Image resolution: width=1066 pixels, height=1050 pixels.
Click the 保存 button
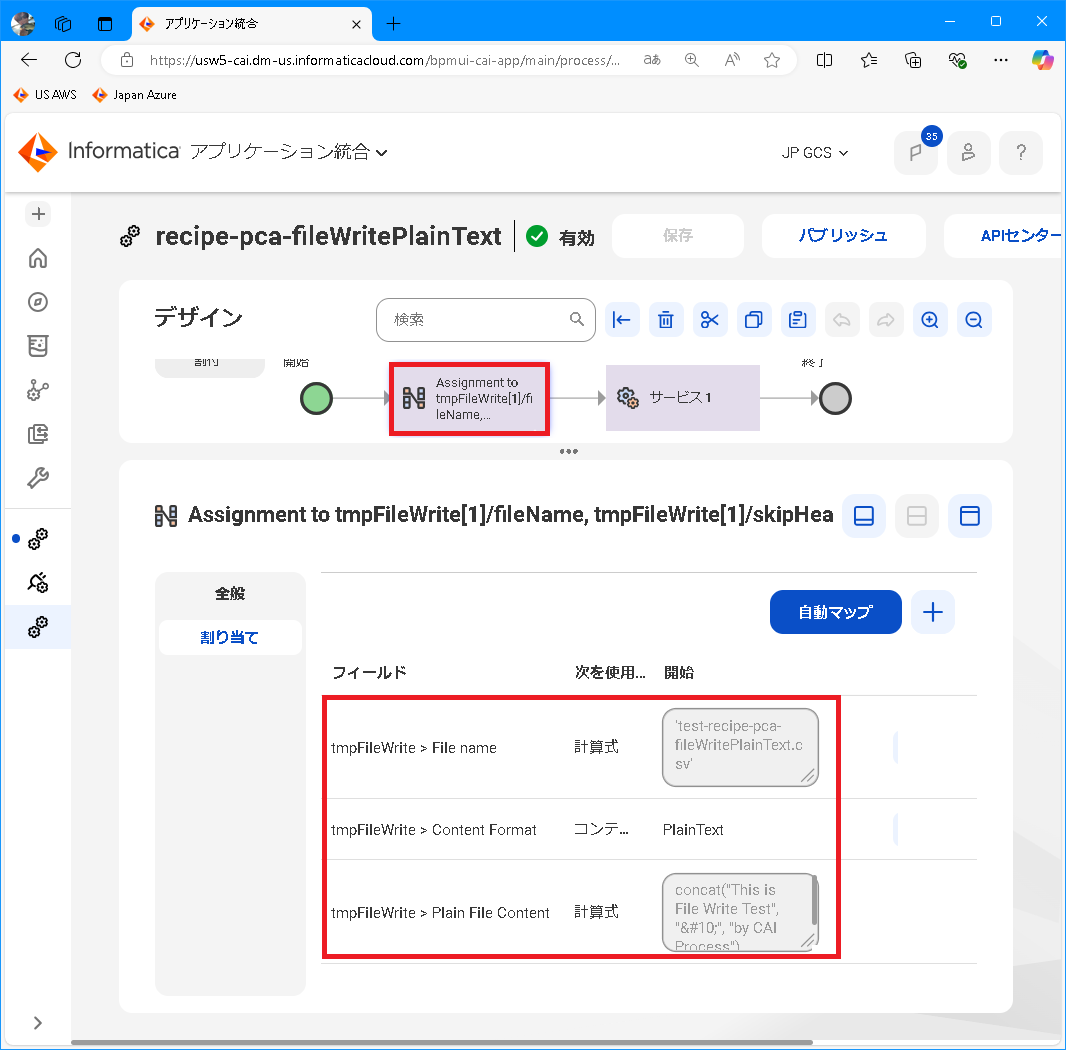678,235
